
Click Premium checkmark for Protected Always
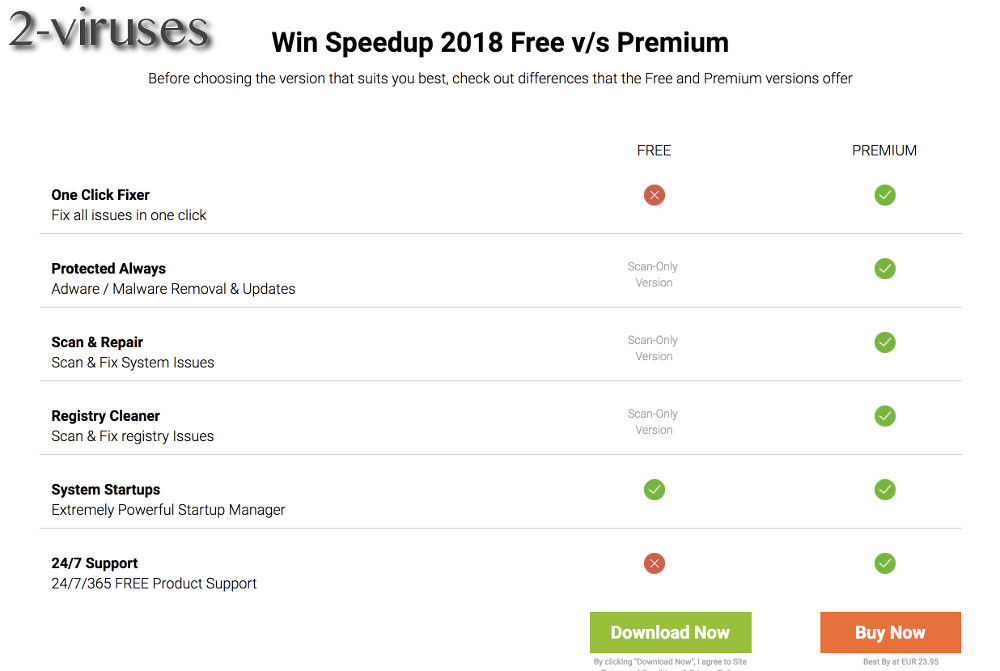pyautogui.click(x=885, y=269)
